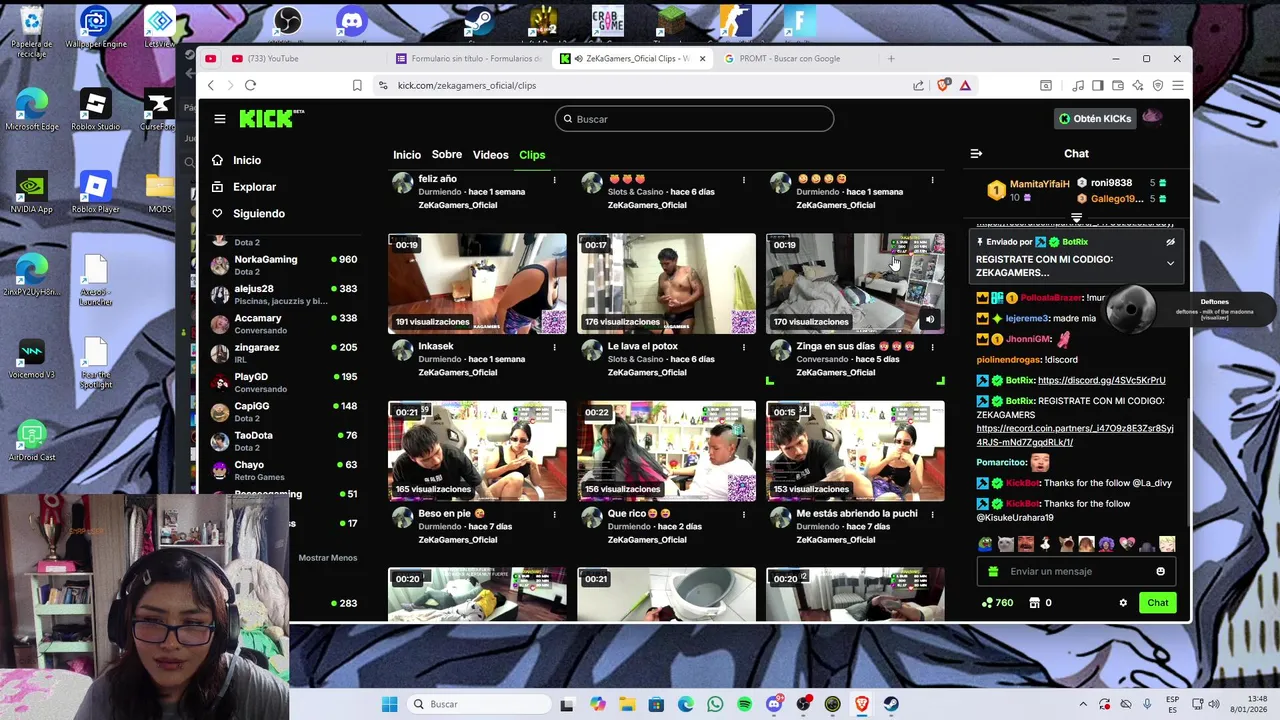Open the user avatar profile menu
This screenshot has width=1280, height=720.
pyautogui.click(x=1152, y=118)
